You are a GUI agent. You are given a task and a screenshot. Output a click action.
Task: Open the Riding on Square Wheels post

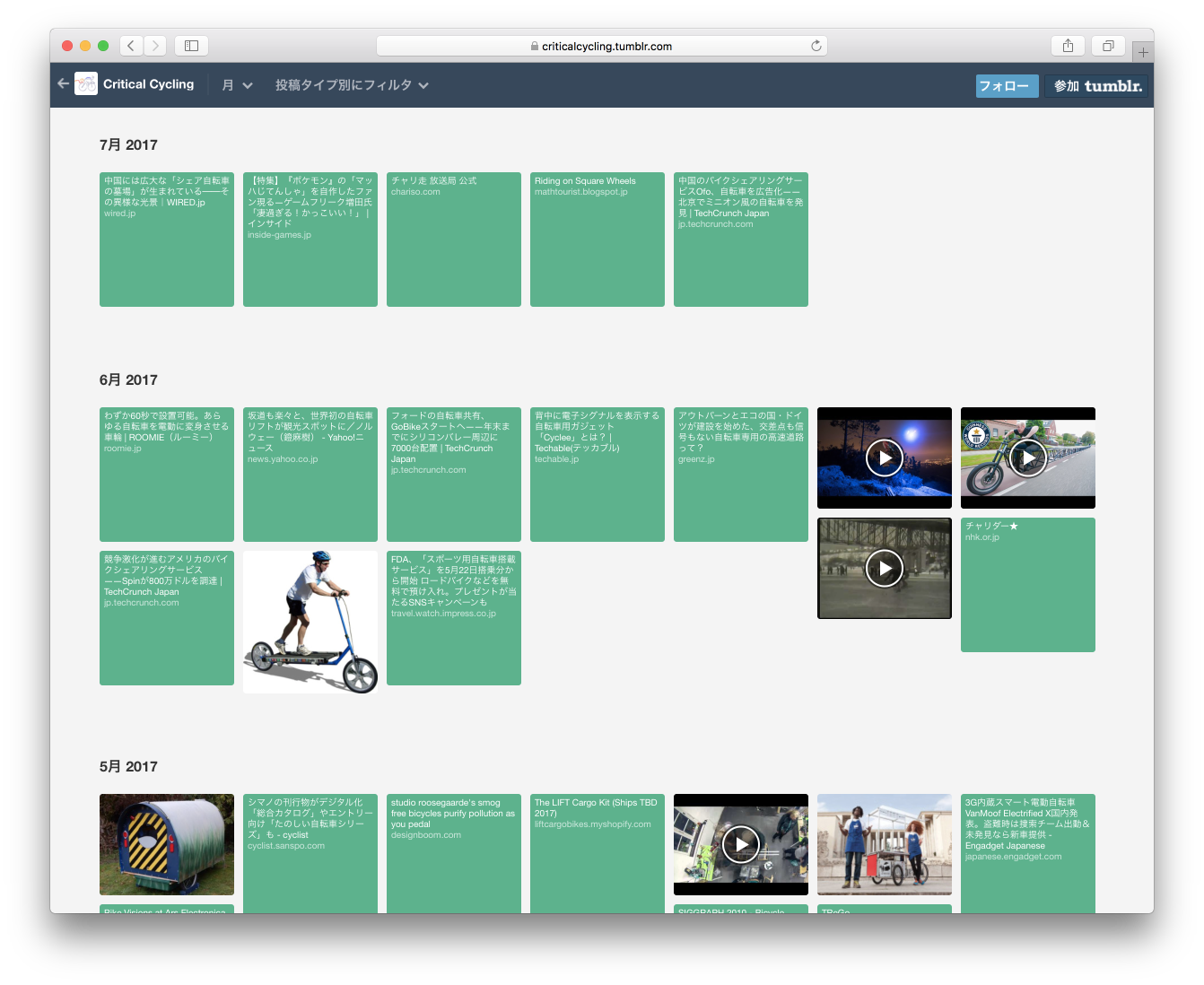point(598,240)
